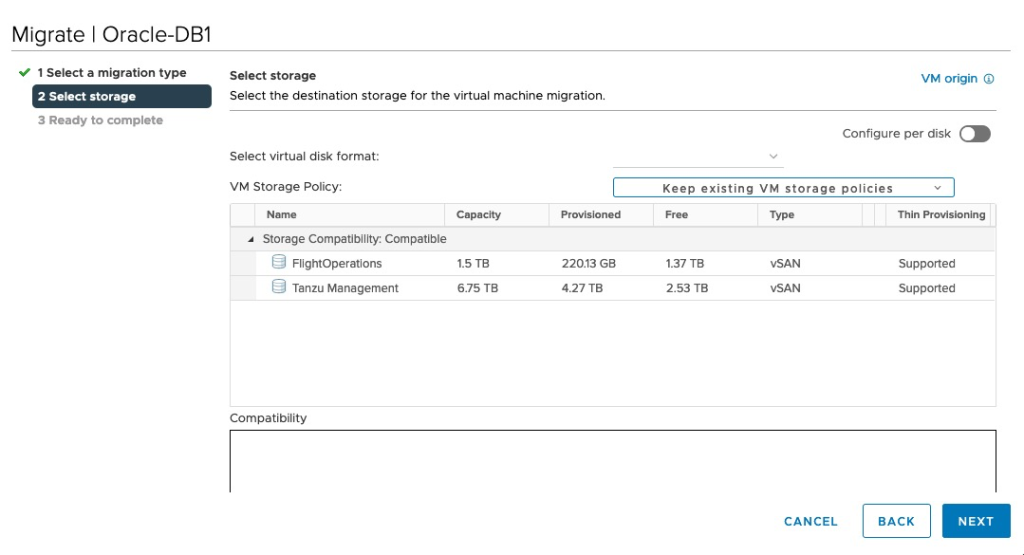The width and height of the screenshot is (1024, 555).
Task: Click the FlightOperations datastore icon
Action: (x=279, y=263)
